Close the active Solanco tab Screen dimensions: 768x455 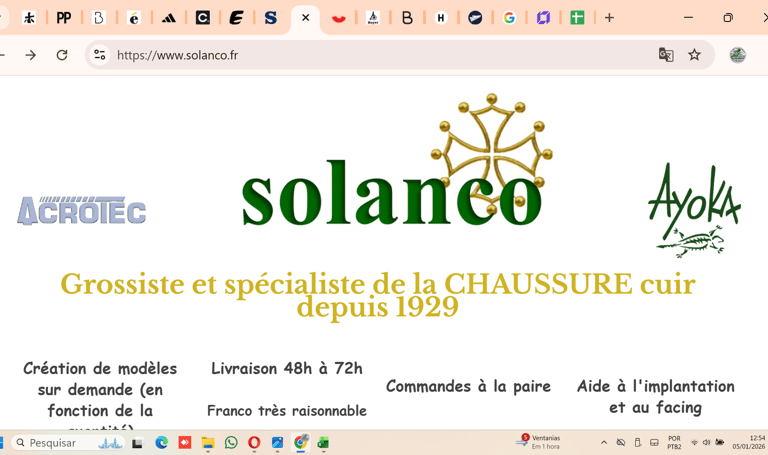(306, 18)
